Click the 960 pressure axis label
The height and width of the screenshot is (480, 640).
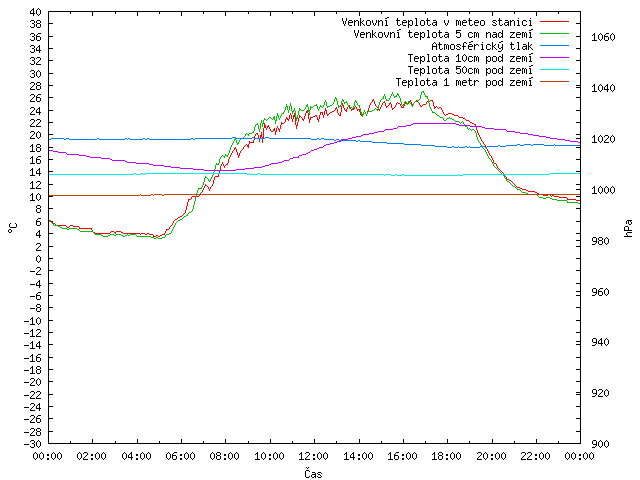coord(600,292)
